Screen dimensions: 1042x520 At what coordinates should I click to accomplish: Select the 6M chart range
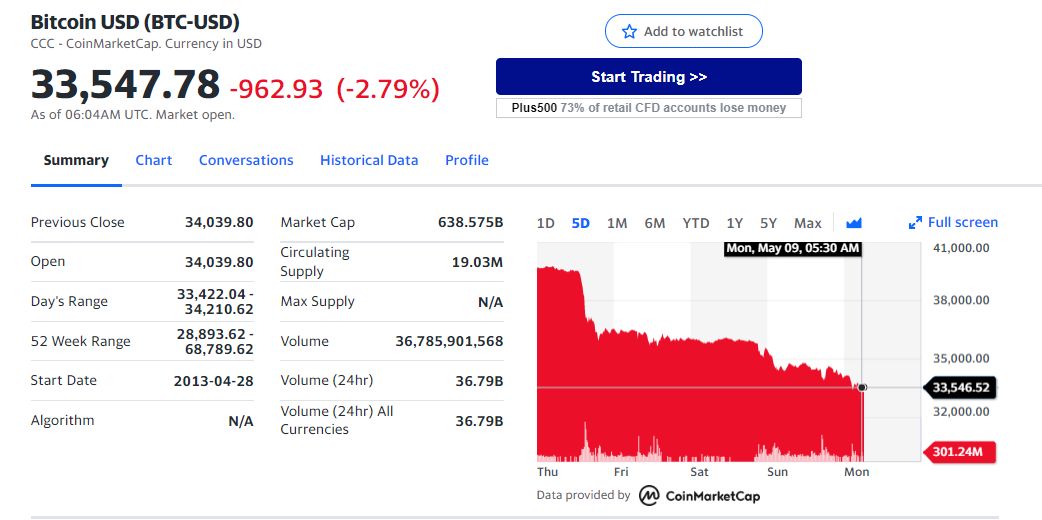(x=655, y=223)
